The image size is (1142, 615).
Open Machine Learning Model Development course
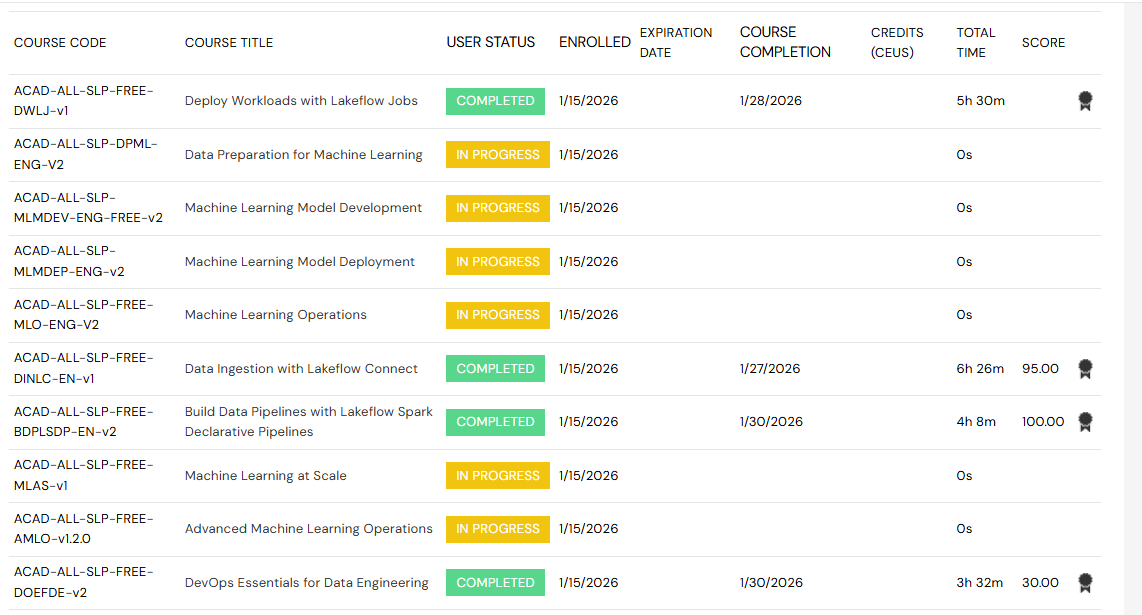303,208
